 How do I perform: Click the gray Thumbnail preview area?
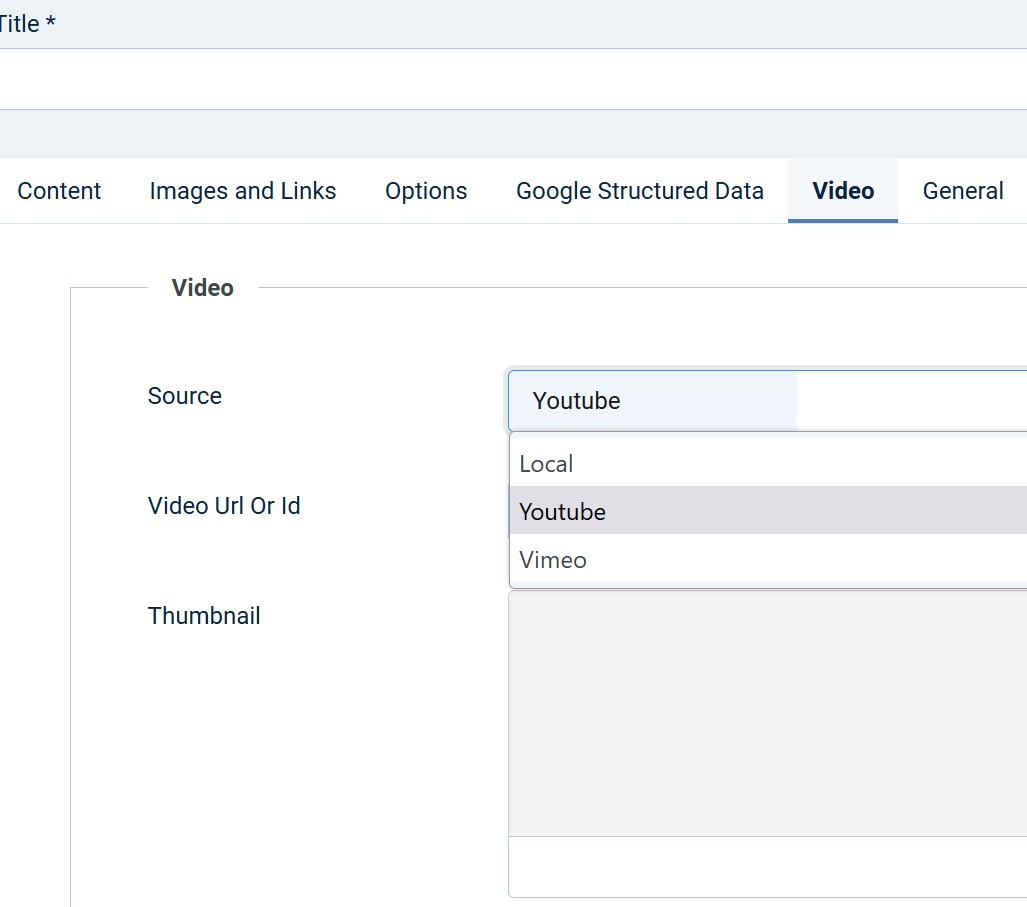(x=767, y=713)
